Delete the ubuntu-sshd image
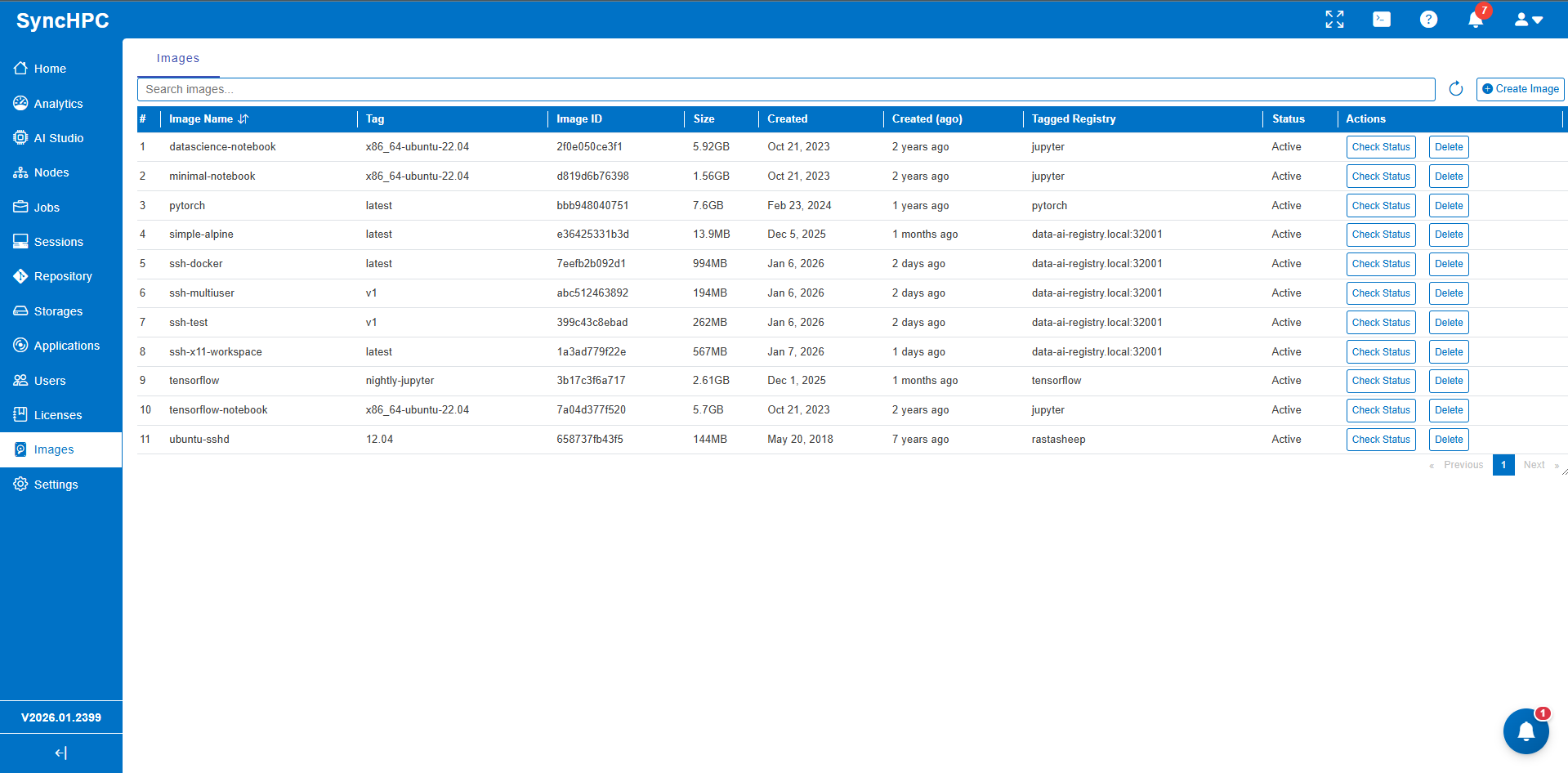Viewport: 1568px width, 773px height. 1448,439
